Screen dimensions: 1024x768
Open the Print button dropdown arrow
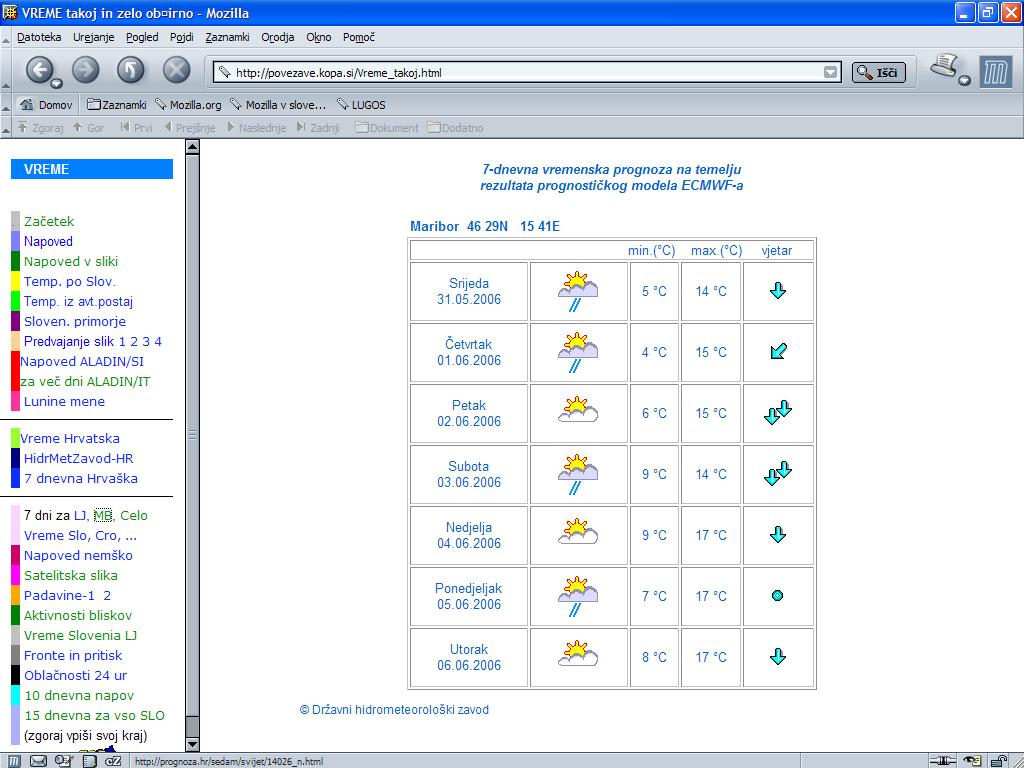[x=965, y=81]
